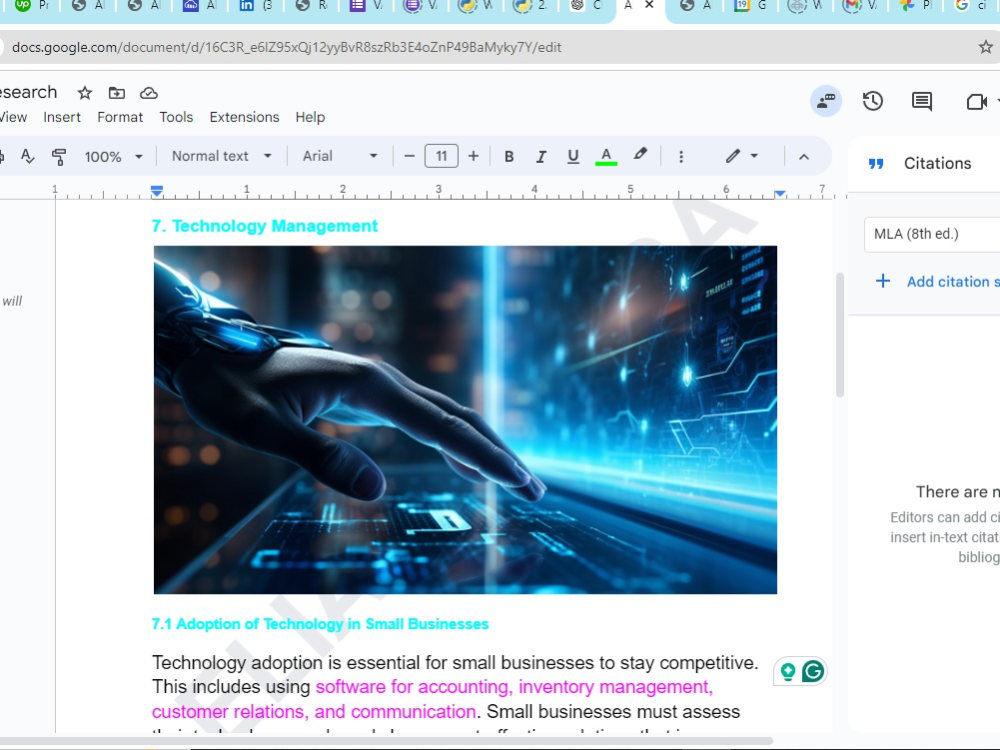Open the Extensions menu
The height and width of the screenshot is (750, 1000).
point(244,117)
